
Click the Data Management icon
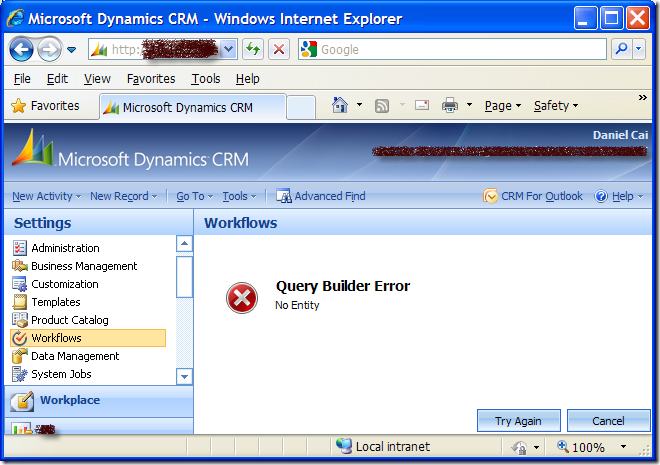[x=19, y=356]
